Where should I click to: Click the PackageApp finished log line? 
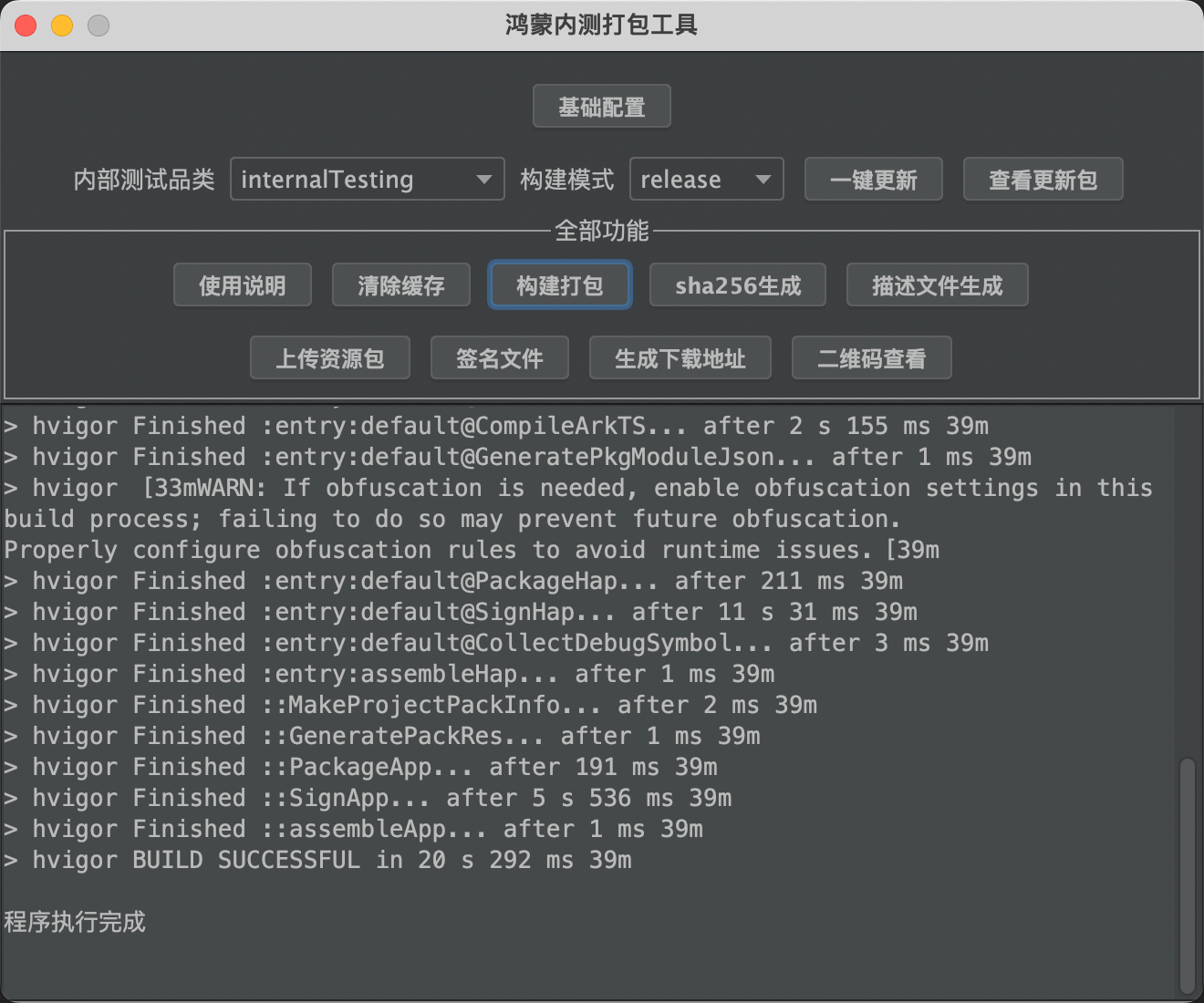[x=360, y=767]
